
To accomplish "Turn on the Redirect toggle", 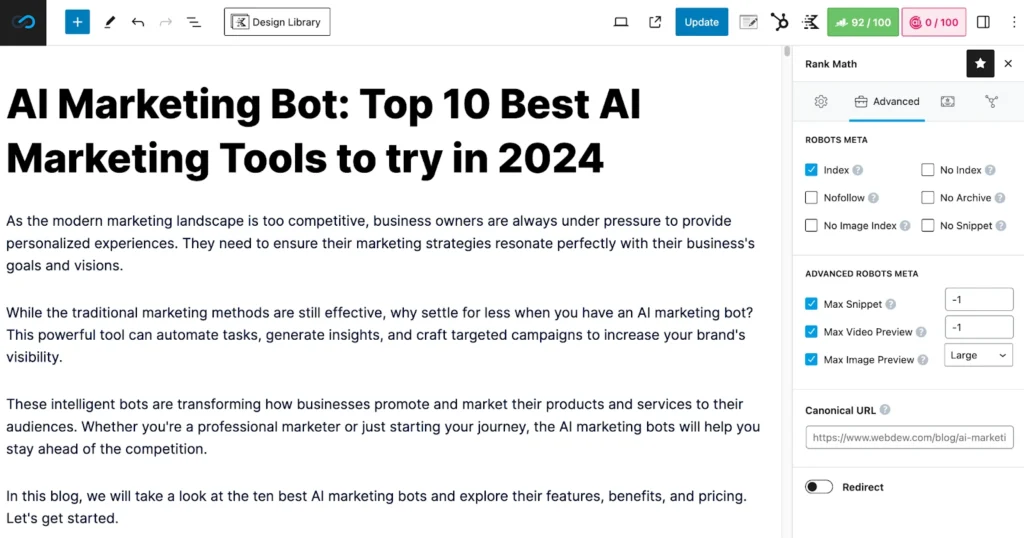I will [x=819, y=487].
